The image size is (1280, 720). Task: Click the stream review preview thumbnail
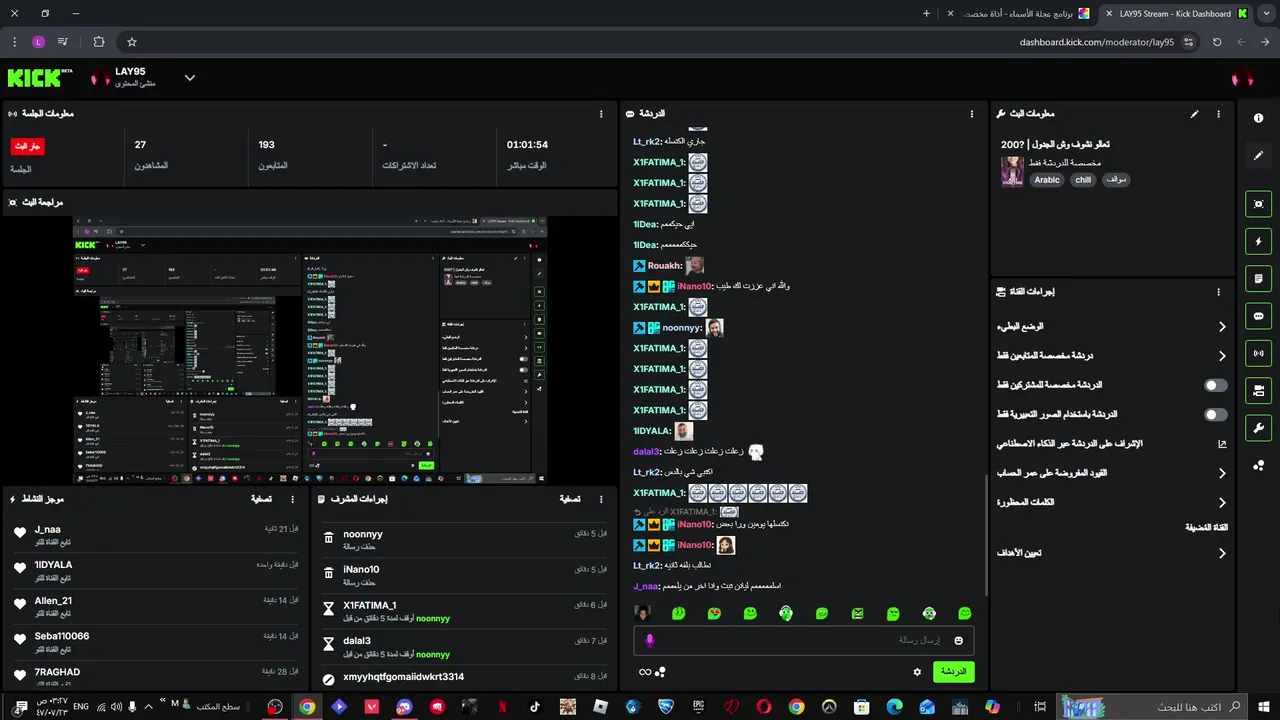coord(310,350)
